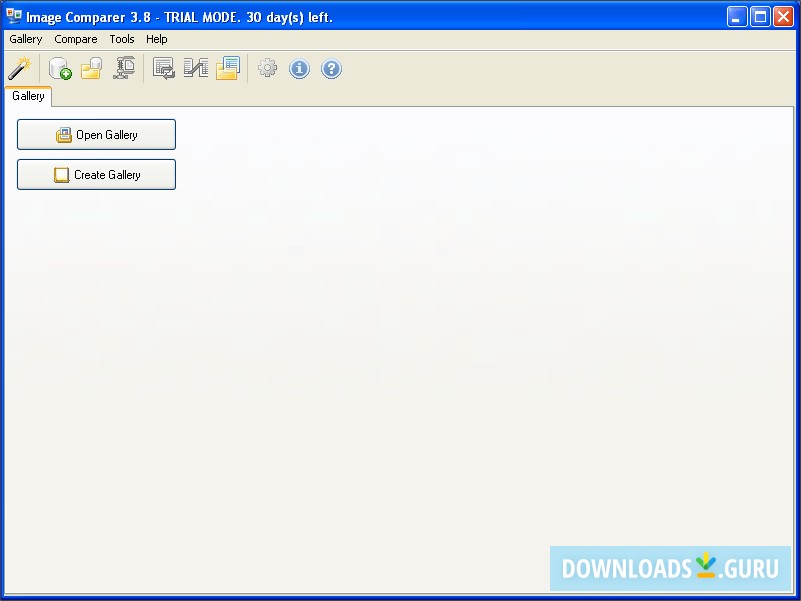Image resolution: width=801 pixels, height=601 pixels.
Task: Click the compact gallery press icon
Action: point(123,68)
